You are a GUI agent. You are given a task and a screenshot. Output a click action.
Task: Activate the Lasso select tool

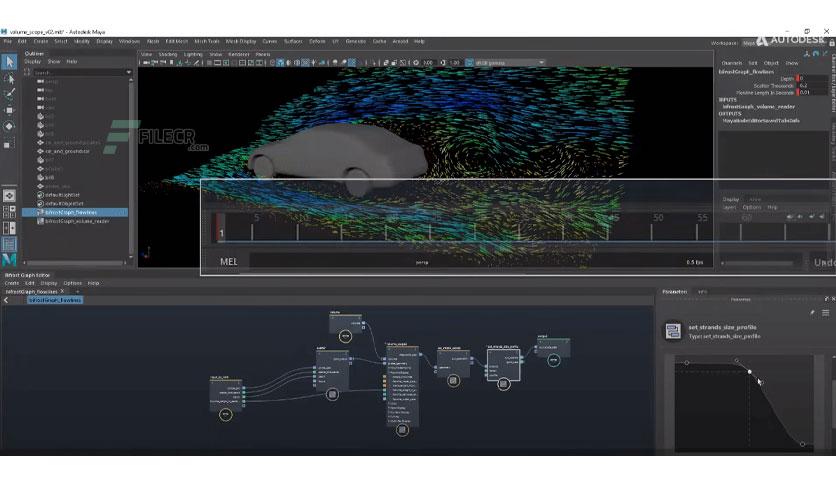[9, 78]
